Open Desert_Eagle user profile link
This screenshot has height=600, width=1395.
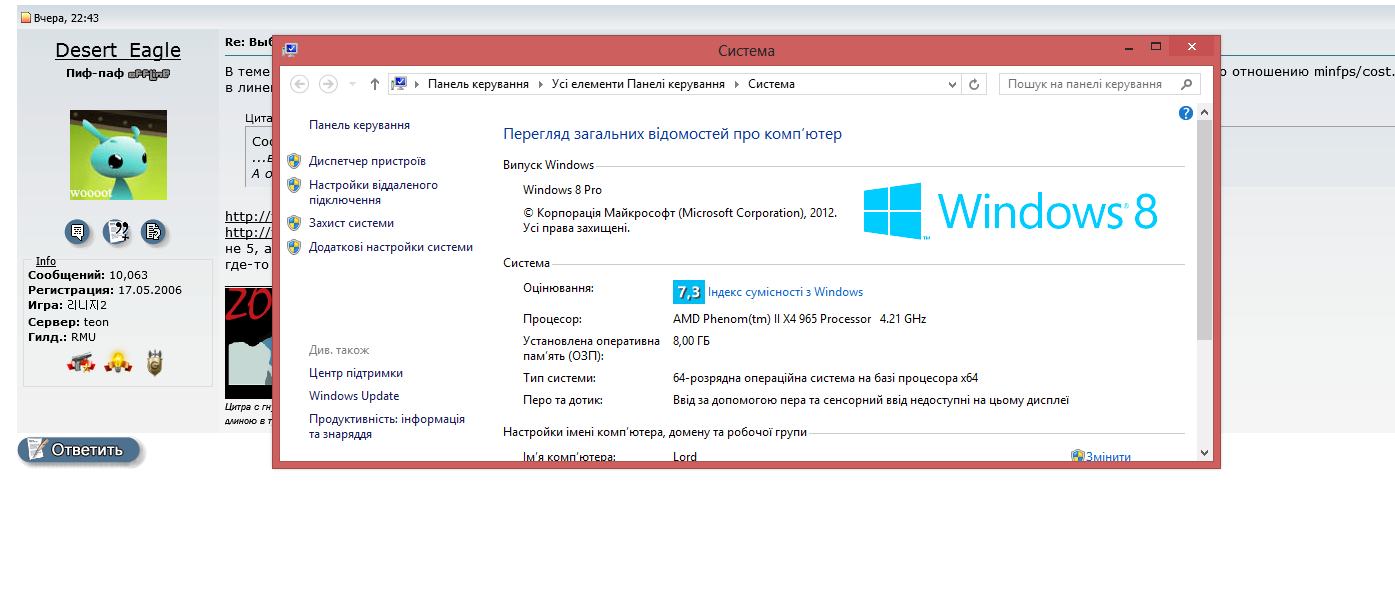[118, 50]
